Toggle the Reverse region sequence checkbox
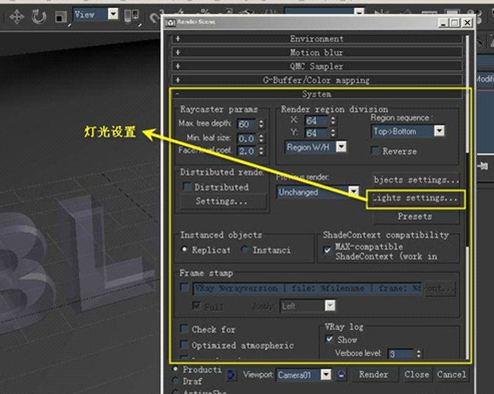Viewport: 494px width, 394px height. [375, 151]
